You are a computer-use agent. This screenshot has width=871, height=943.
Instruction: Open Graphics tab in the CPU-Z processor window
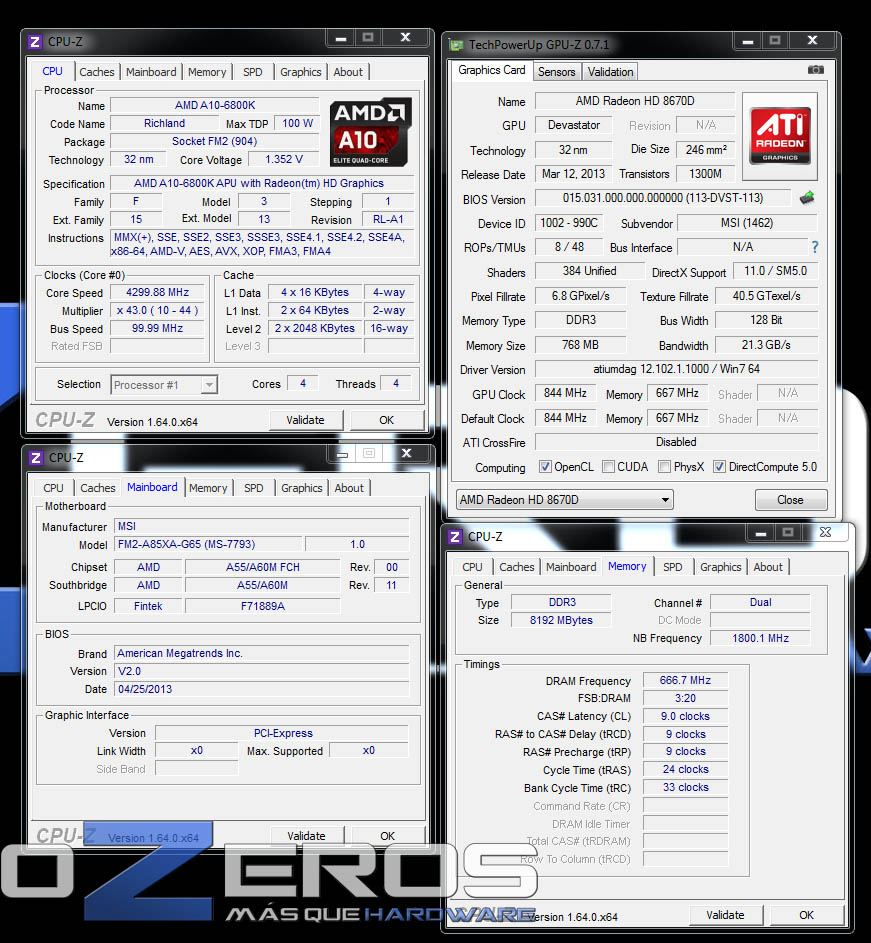[x=300, y=72]
